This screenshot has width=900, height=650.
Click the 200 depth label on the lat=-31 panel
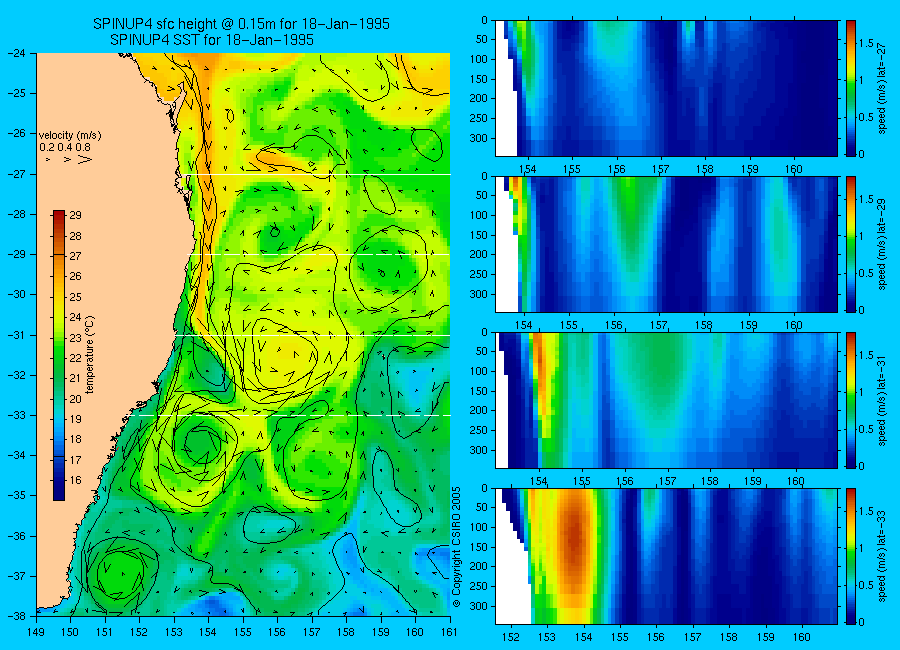point(480,411)
